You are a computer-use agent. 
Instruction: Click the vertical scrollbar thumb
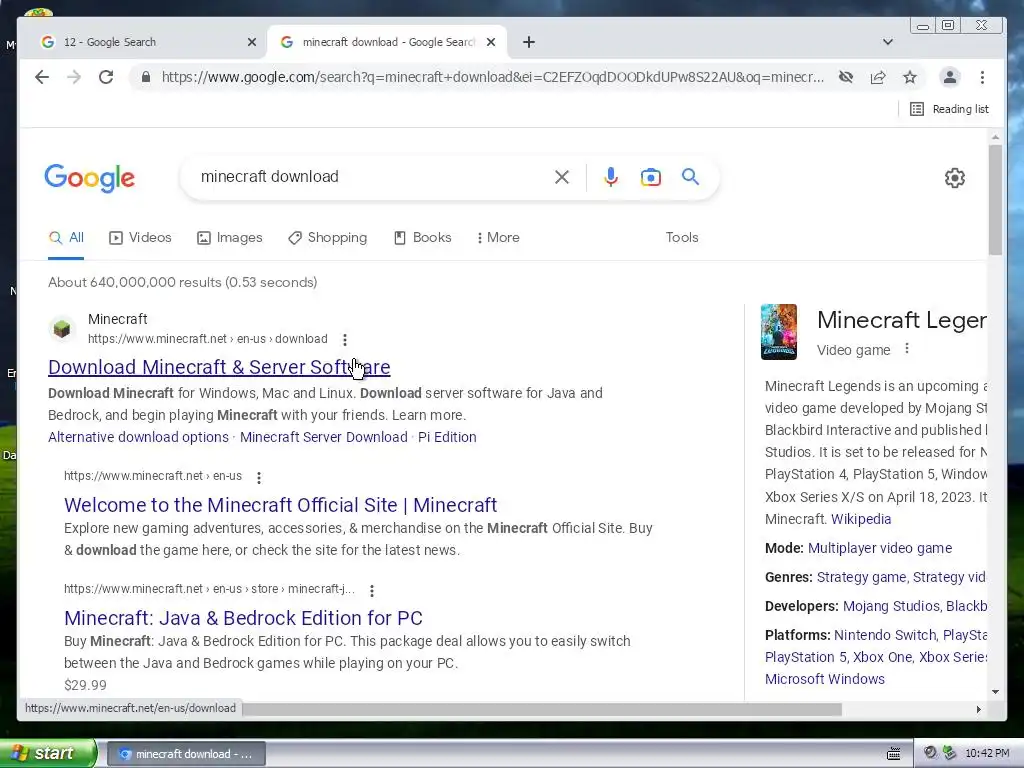click(x=995, y=199)
